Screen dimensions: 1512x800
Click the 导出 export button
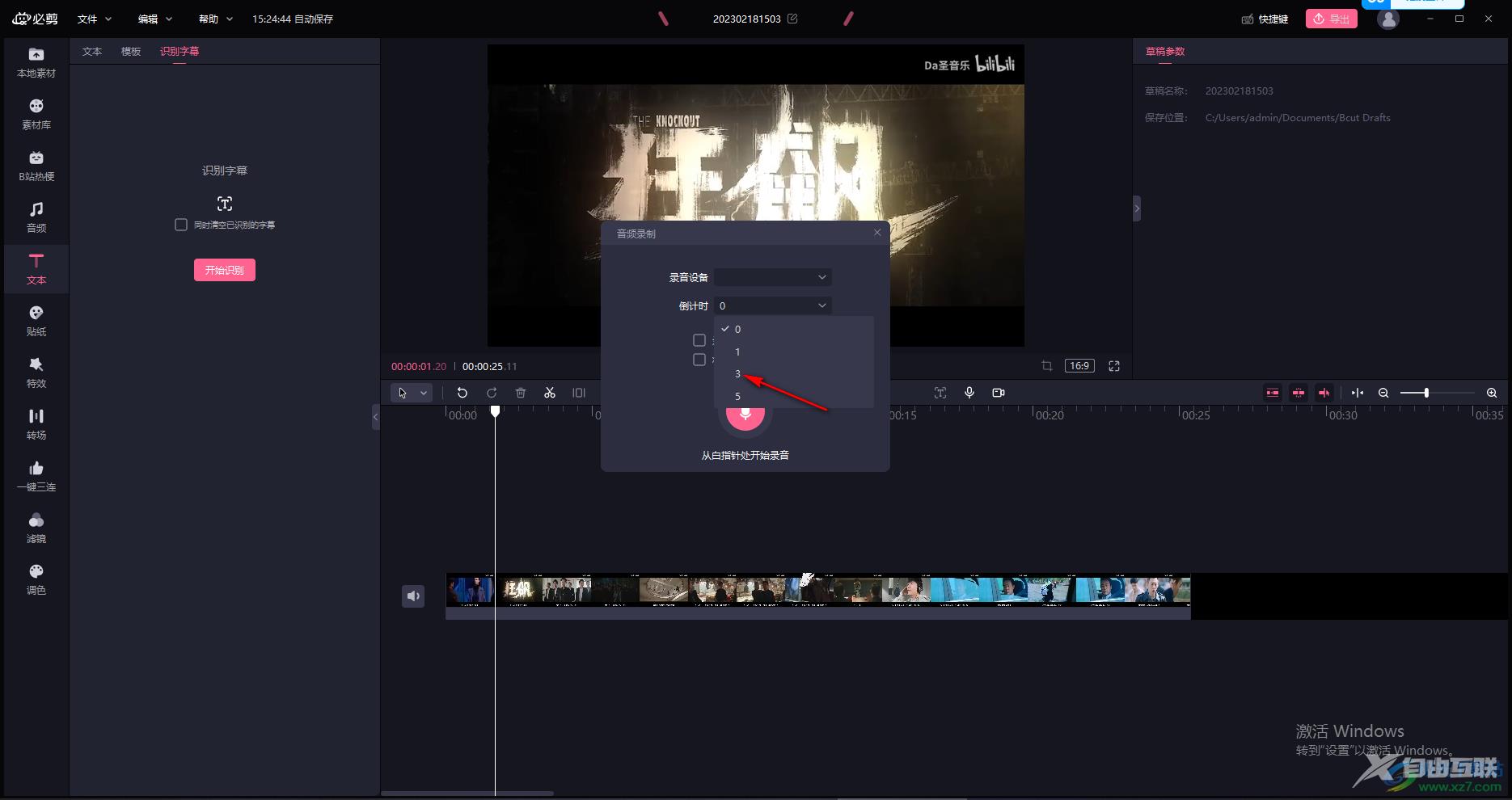[x=1332, y=19]
